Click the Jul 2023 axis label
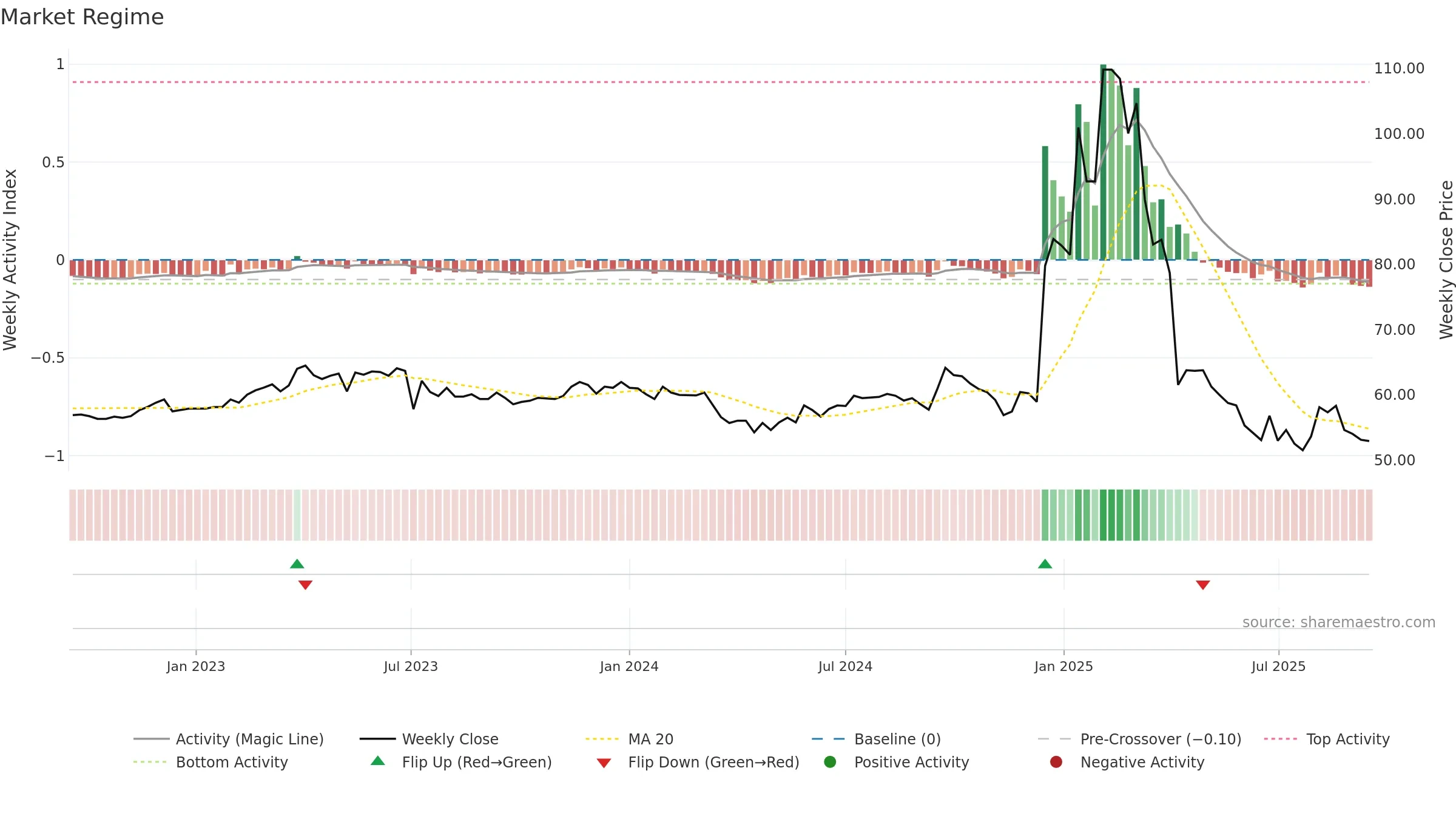Screen dimensions: 1456x819 tap(411, 666)
